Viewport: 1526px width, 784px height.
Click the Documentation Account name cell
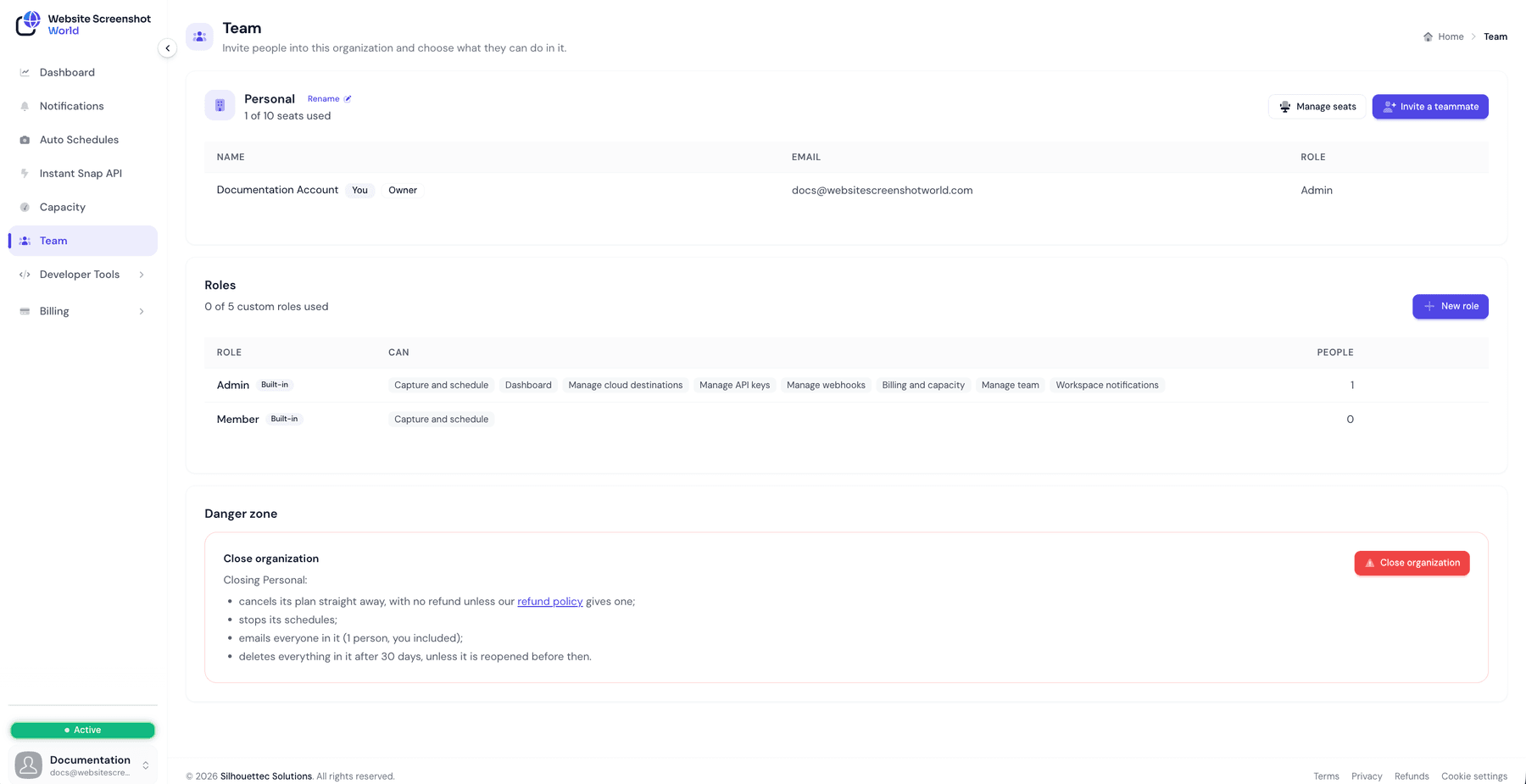[277, 190]
